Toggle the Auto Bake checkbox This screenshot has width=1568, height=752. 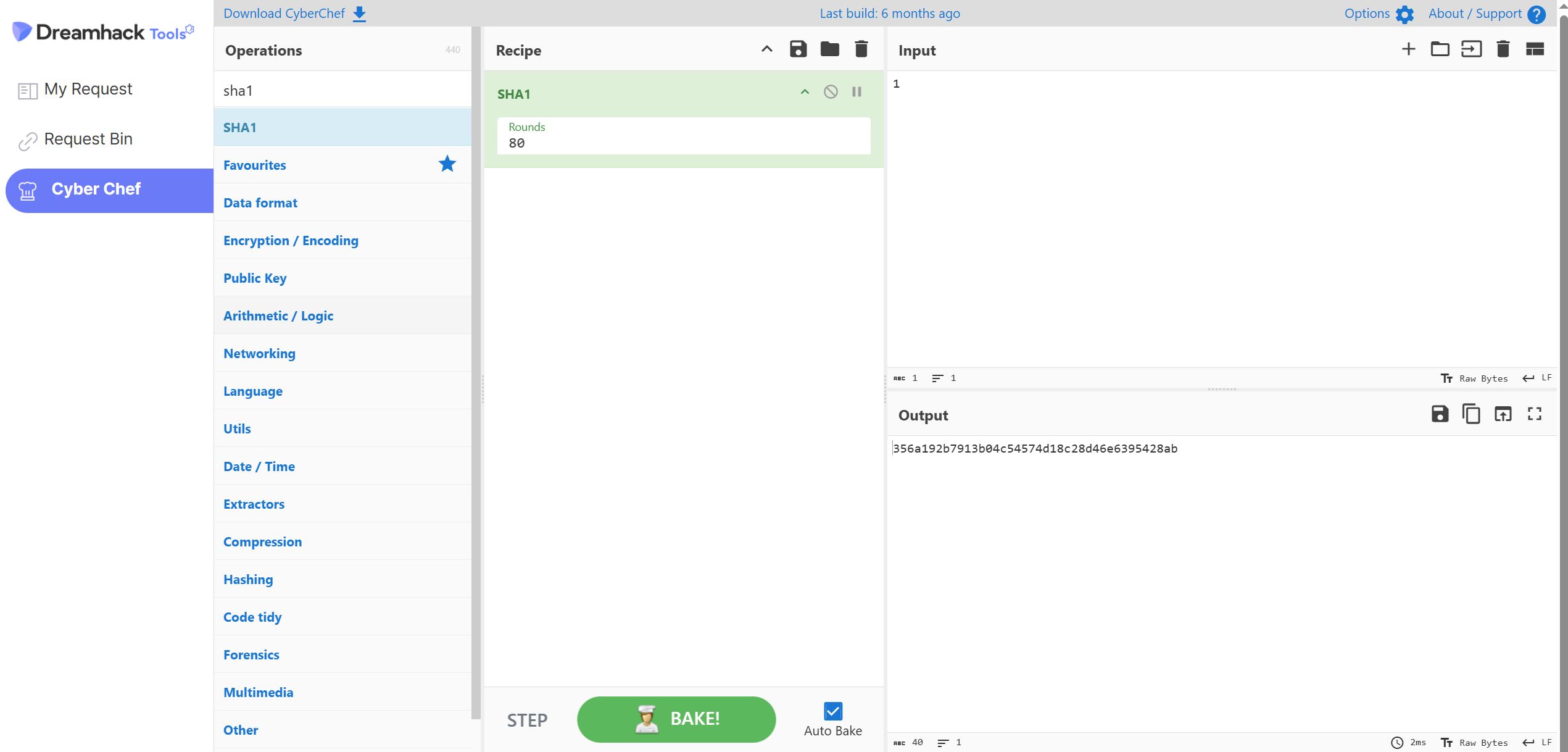(832, 711)
